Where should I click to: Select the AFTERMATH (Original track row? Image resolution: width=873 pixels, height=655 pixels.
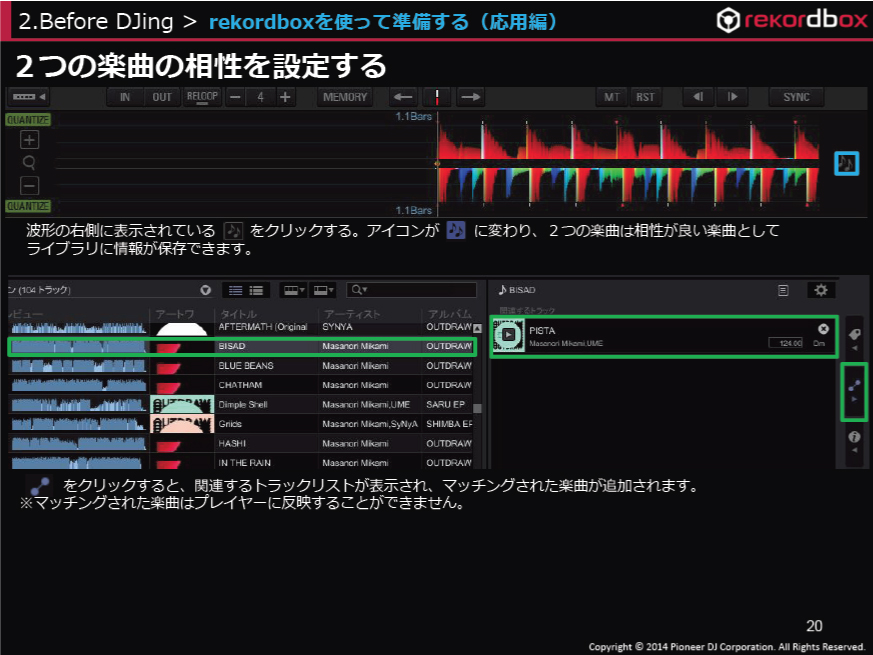tap(241, 328)
